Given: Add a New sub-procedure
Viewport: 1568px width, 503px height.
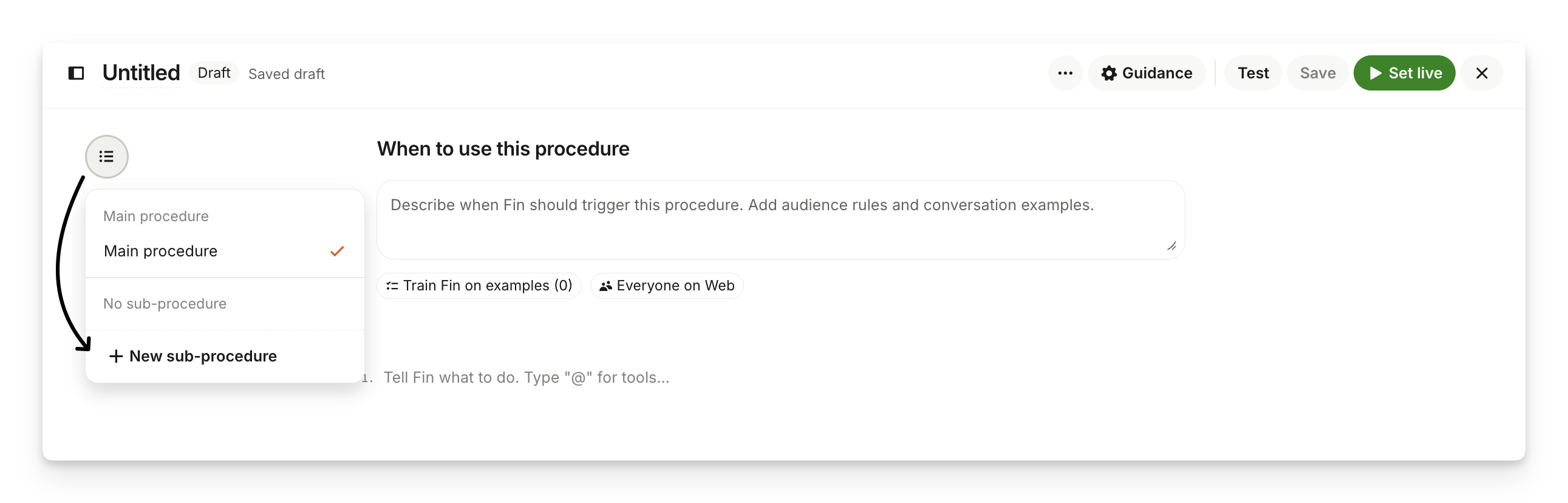Looking at the screenshot, I should [x=193, y=356].
